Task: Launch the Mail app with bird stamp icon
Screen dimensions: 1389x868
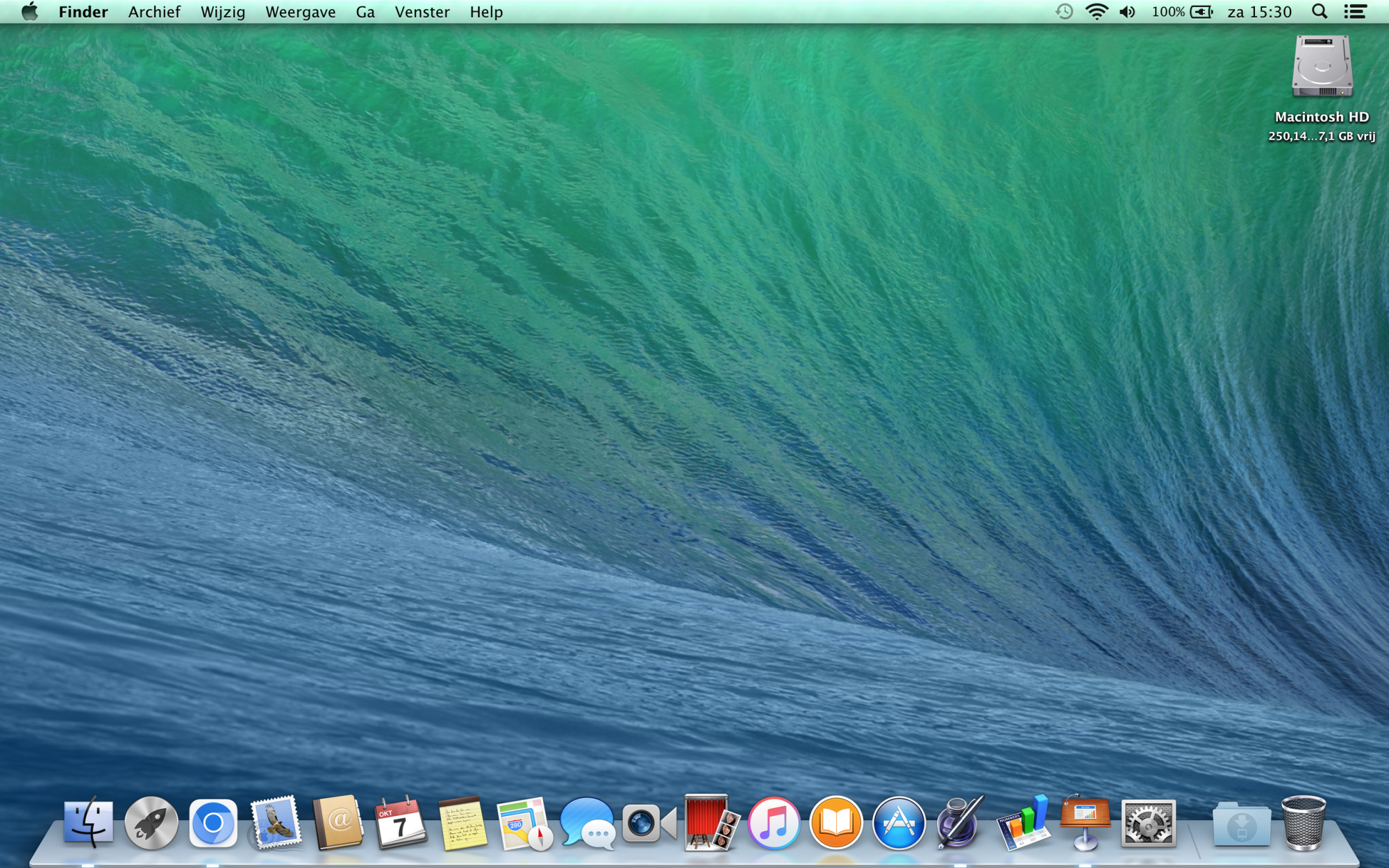Action: (276, 824)
